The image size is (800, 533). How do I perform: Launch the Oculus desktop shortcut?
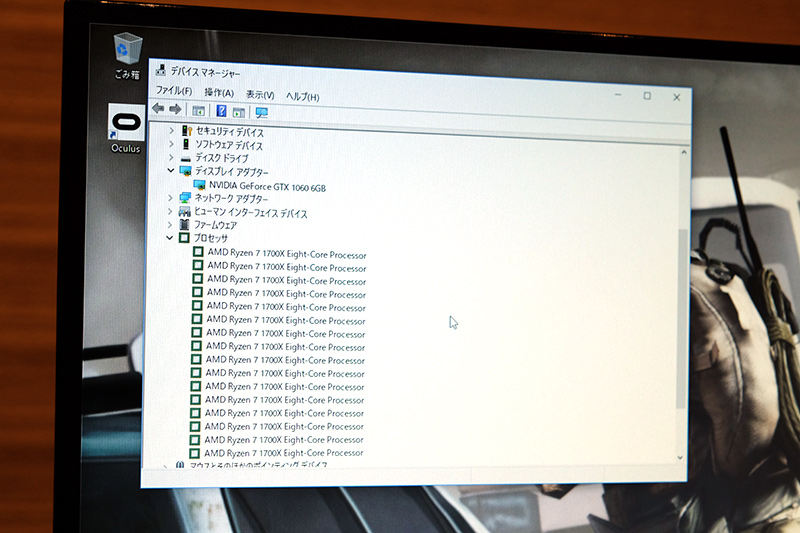tap(126, 129)
